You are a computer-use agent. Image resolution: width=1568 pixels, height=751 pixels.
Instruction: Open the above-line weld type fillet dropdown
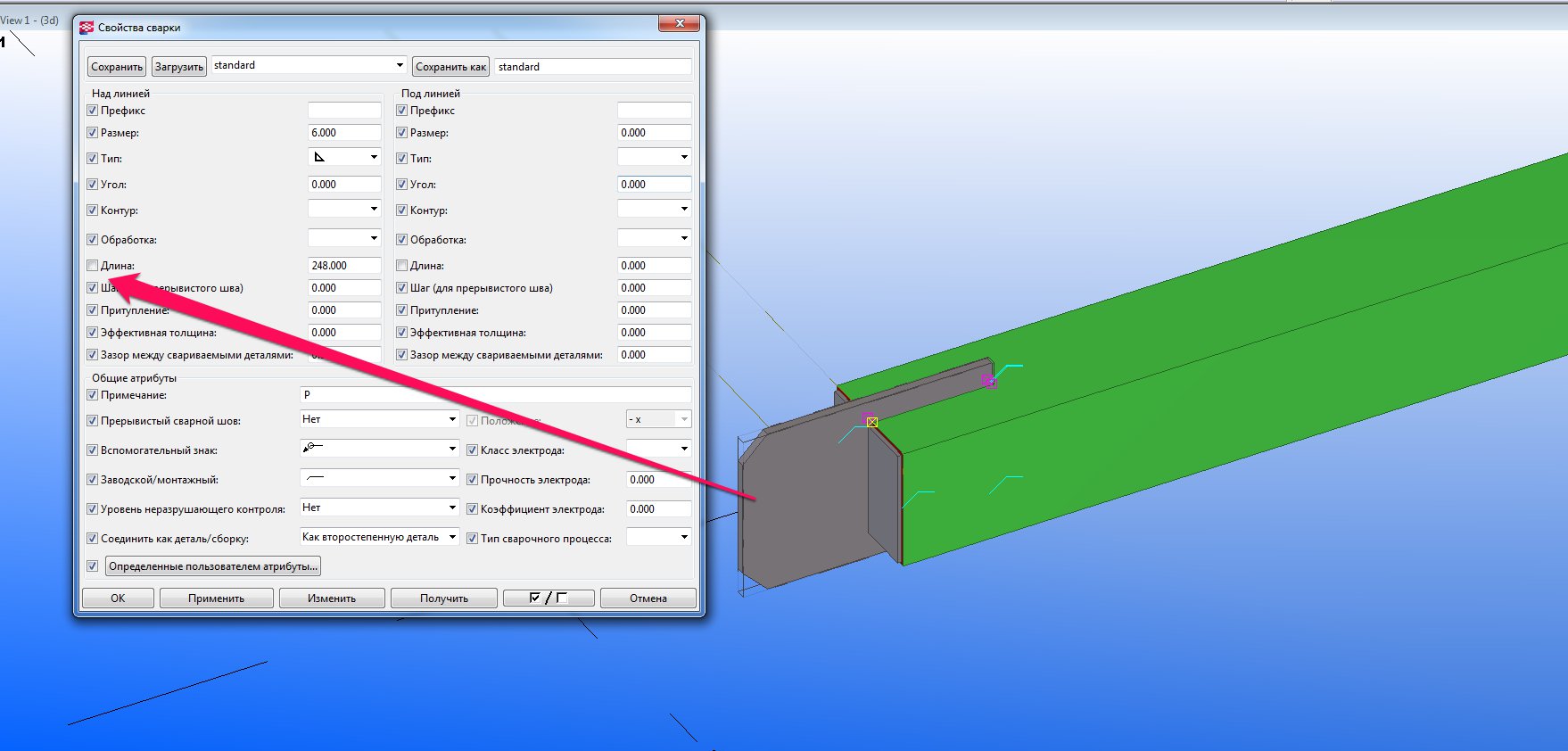[343, 158]
